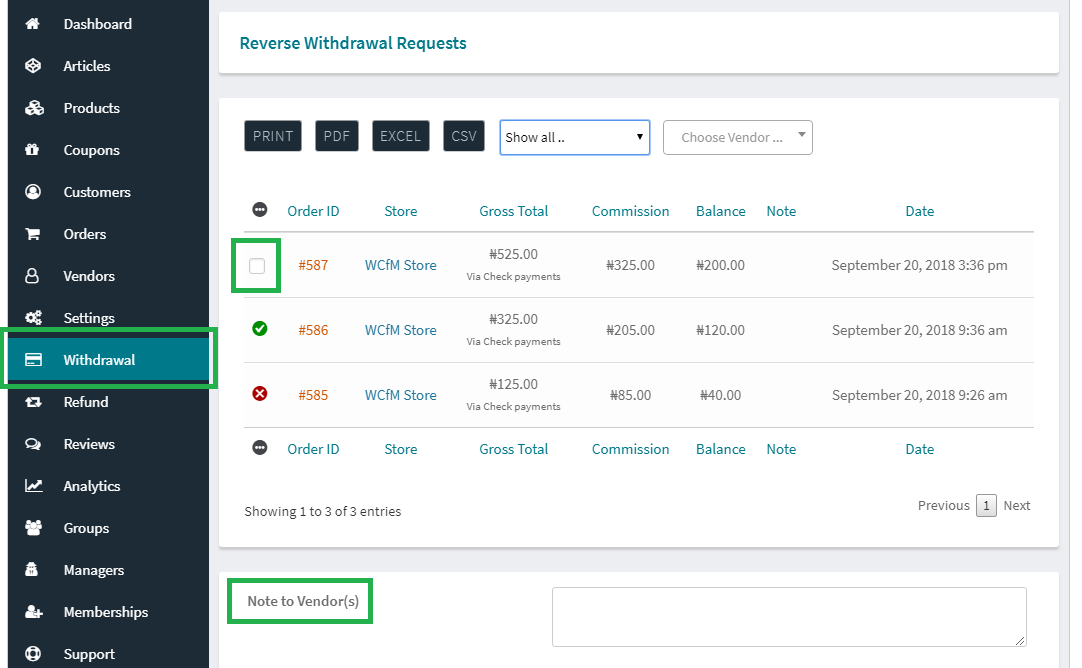This screenshot has height=668, width=1082.
Task: Click the Products cubes icon in sidebar
Action: tap(33, 108)
